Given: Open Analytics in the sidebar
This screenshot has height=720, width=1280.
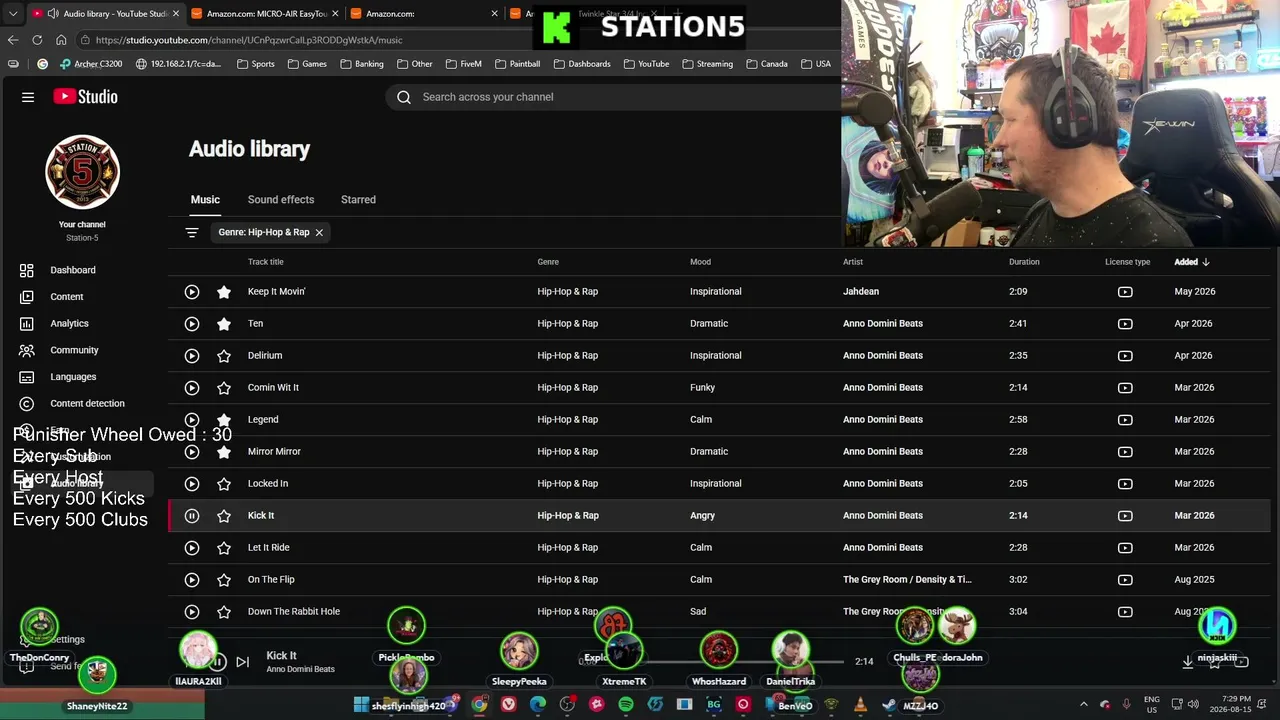Looking at the screenshot, I should click(x=70, y=324).
